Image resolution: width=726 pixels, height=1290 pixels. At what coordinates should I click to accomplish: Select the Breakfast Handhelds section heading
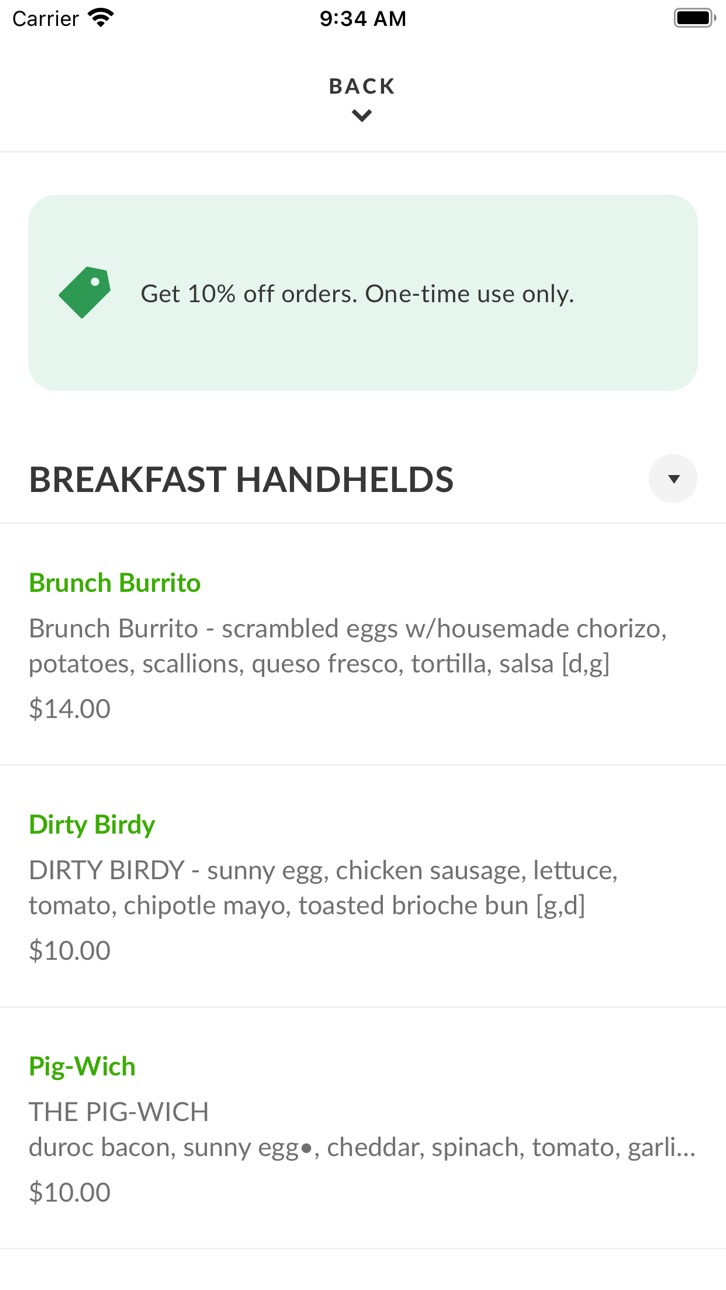tap(241, 480)
